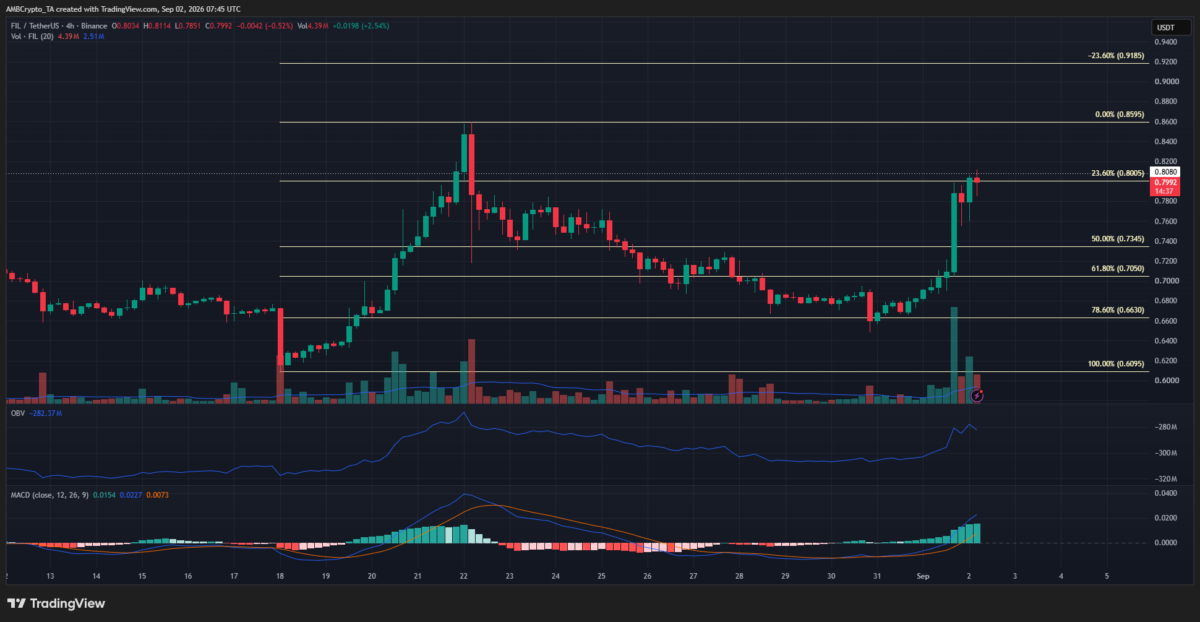
Task: Click the USDT currency label on price axis
Action: (x=1163, y=29)
